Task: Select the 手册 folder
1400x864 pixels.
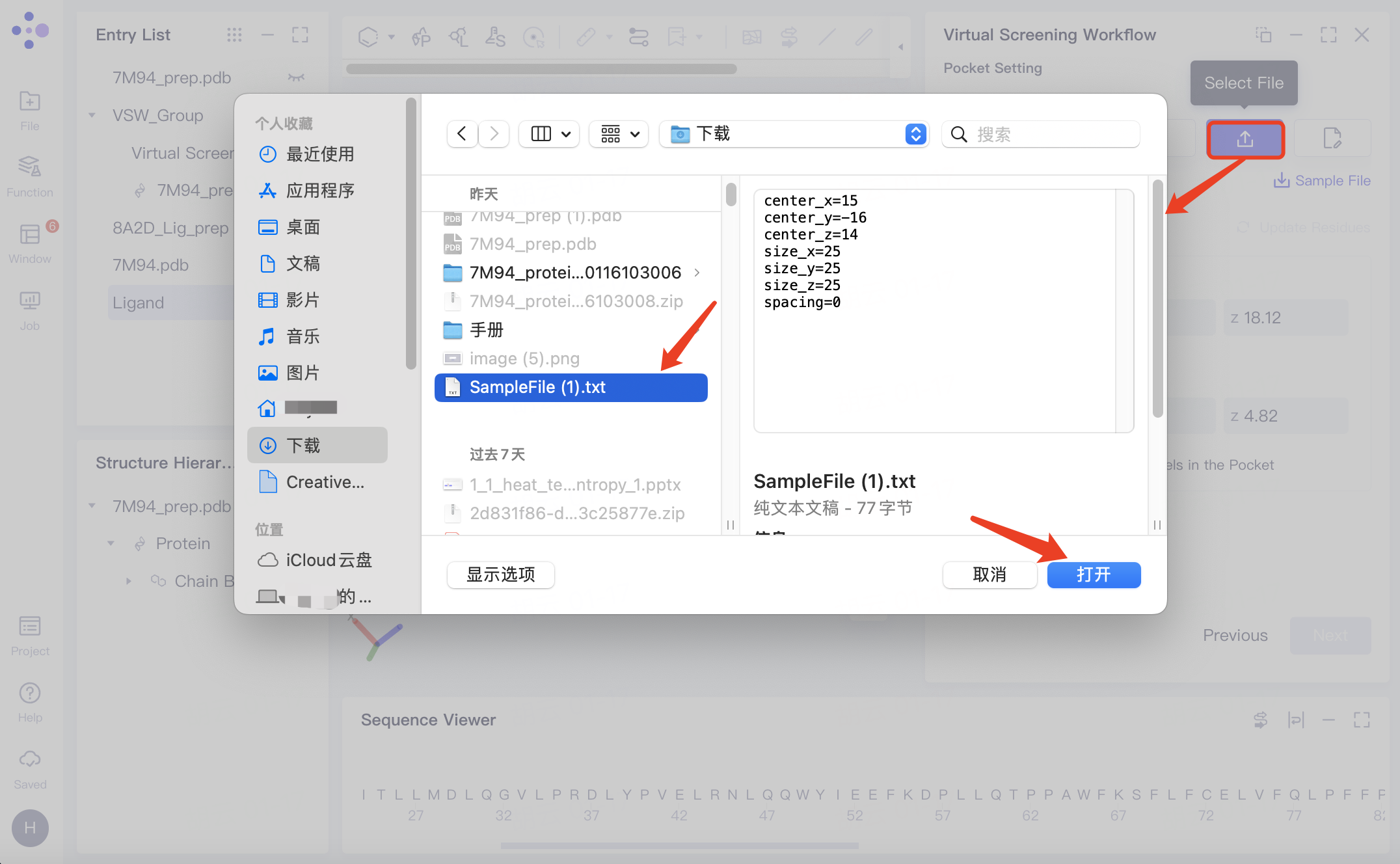Action: (571, 330)
